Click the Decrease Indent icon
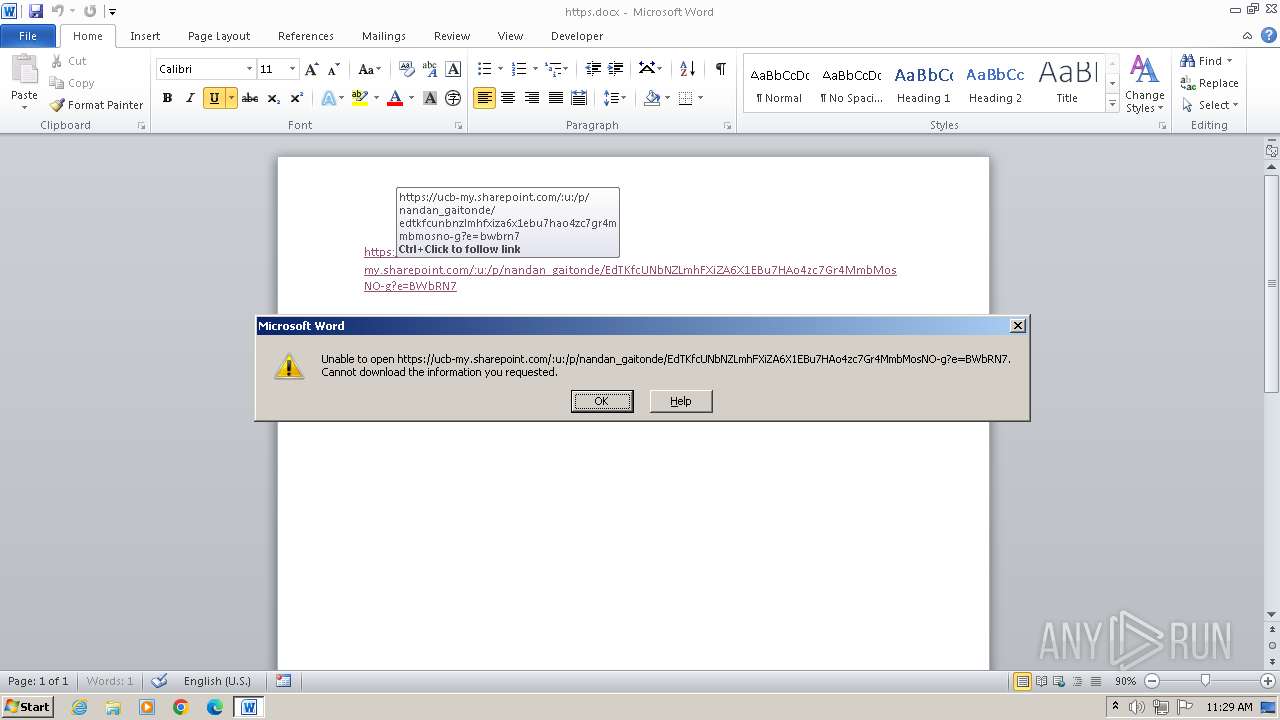 coord(593,69)
